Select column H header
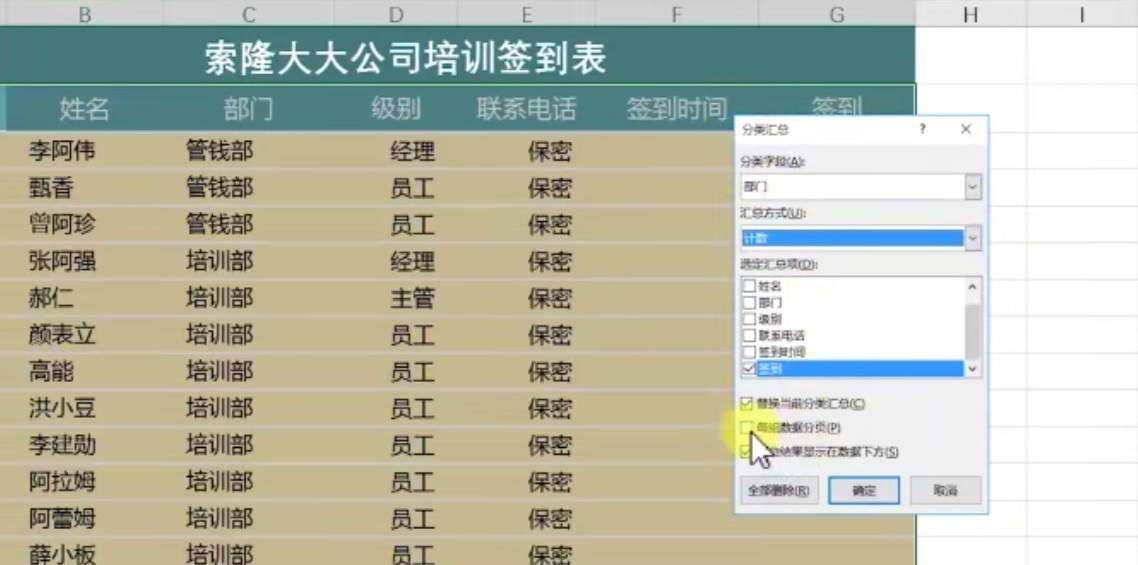Viewport: 1138px width, 565px height. (x=971, y=14)
